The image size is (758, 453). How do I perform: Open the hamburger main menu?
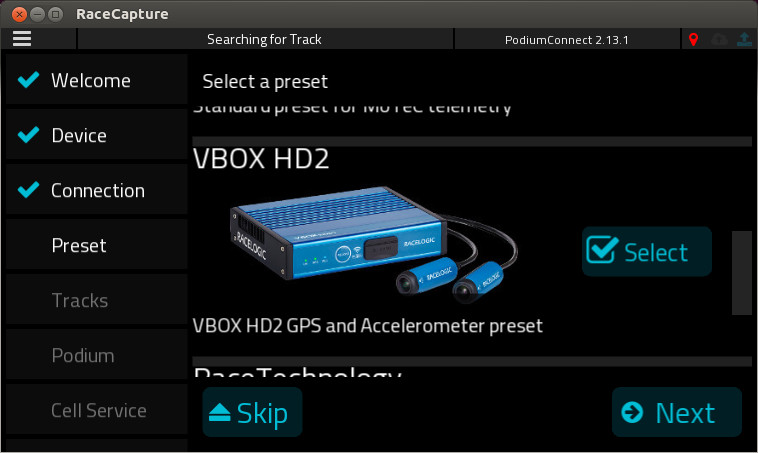[22, 39]
